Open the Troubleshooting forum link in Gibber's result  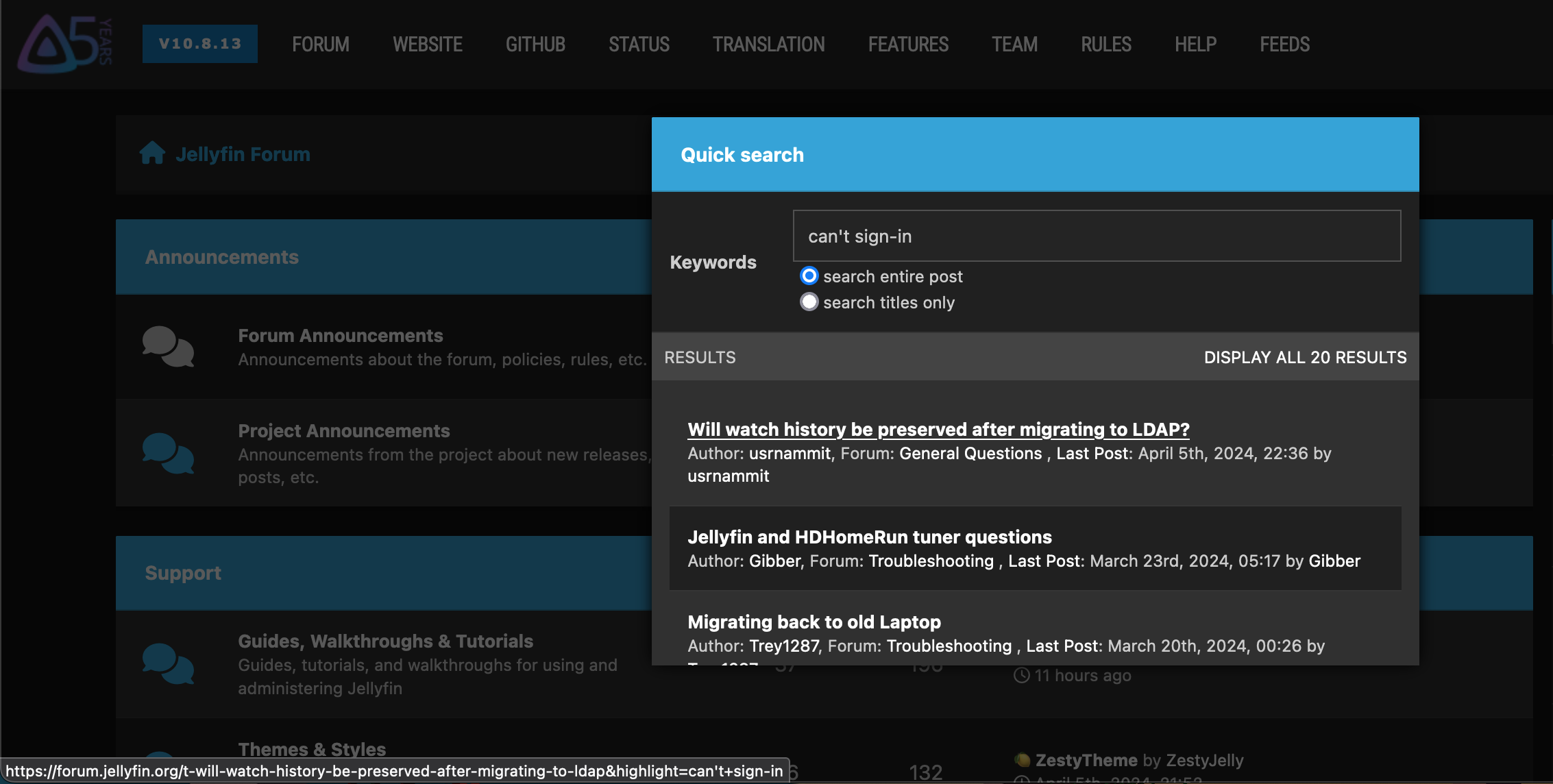click(x=931, y=561)
